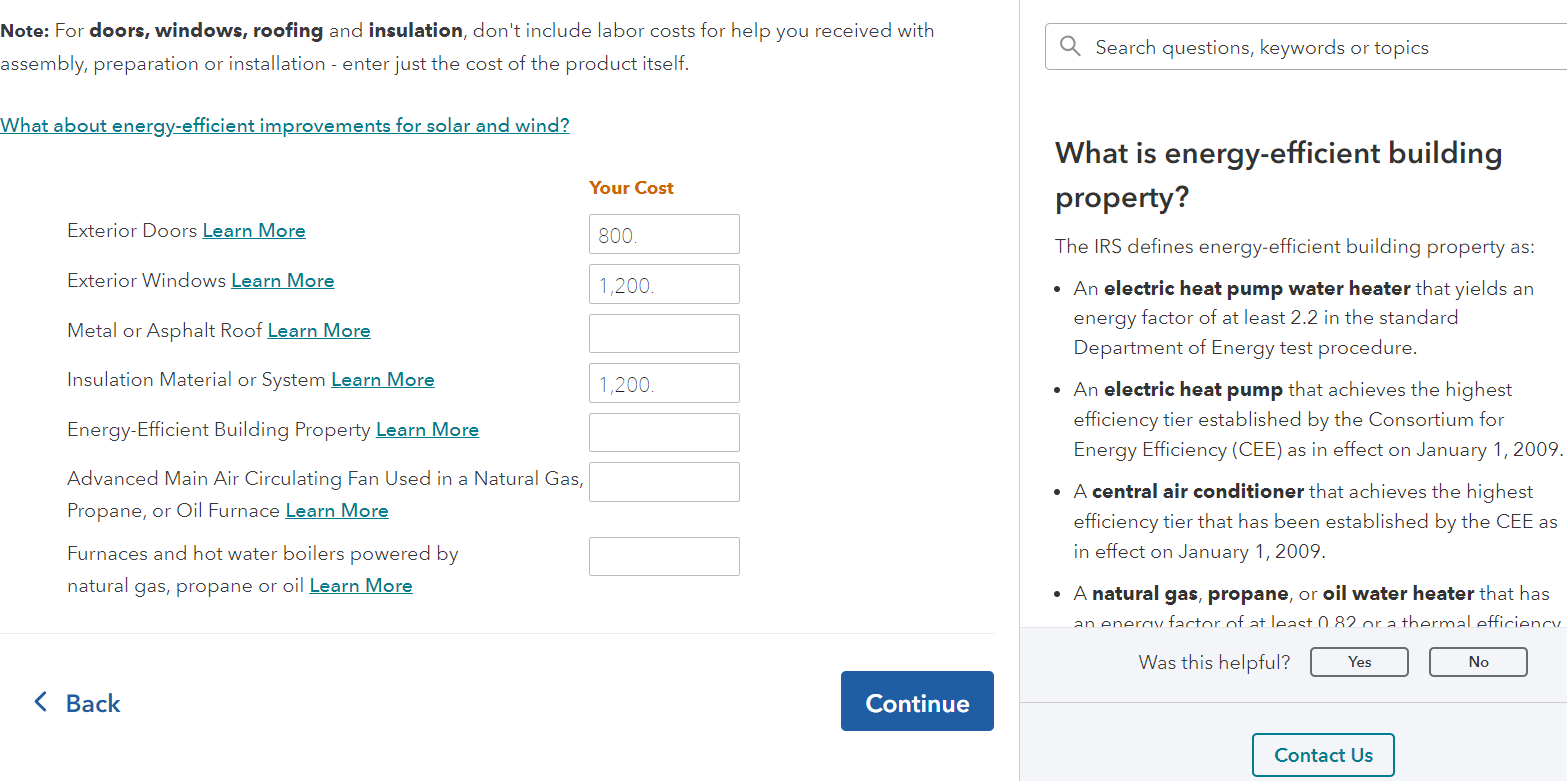1567x781 pixels.
Task: Click the Contact Us button
Action: pyautogui.click(x=1323, y=755)
